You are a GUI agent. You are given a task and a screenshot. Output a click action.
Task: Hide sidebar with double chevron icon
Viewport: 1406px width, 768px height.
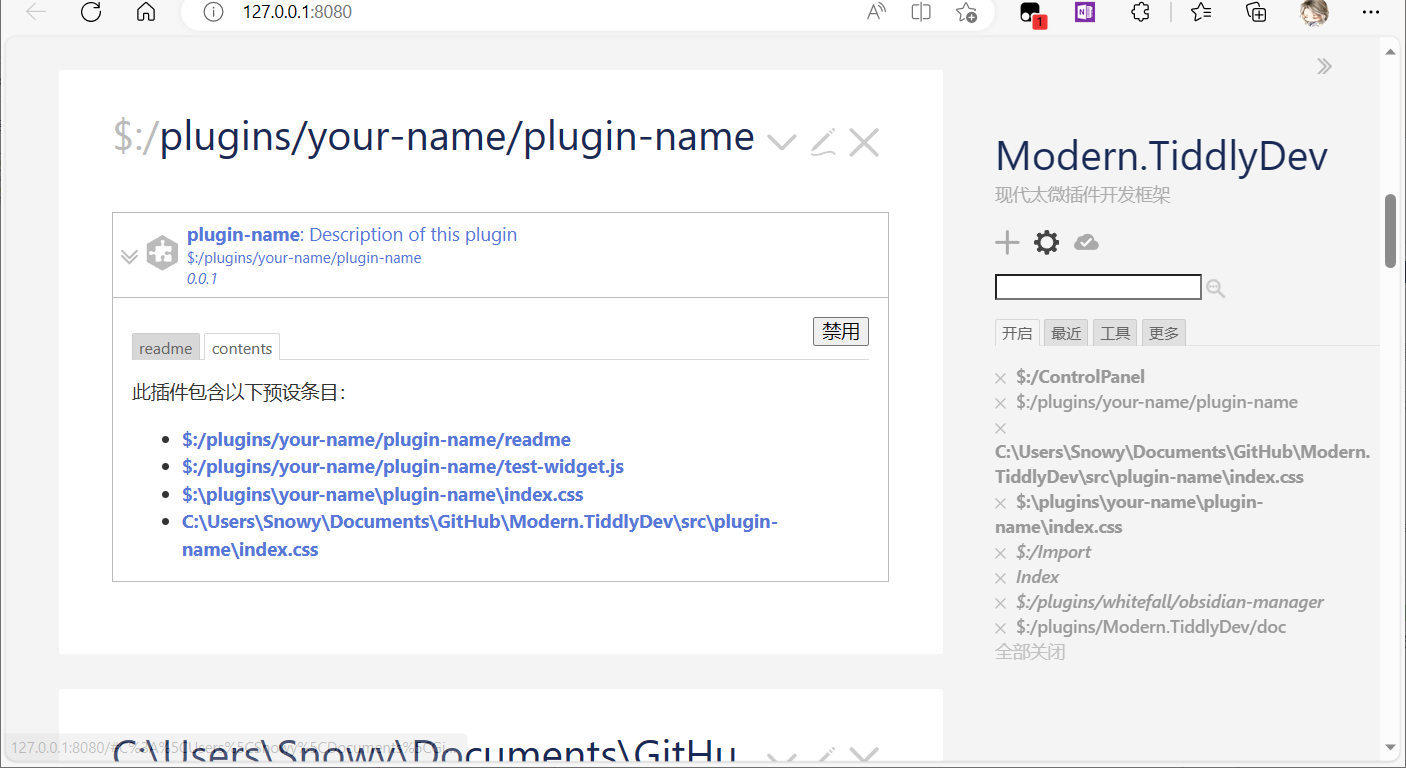point(1324,66)
